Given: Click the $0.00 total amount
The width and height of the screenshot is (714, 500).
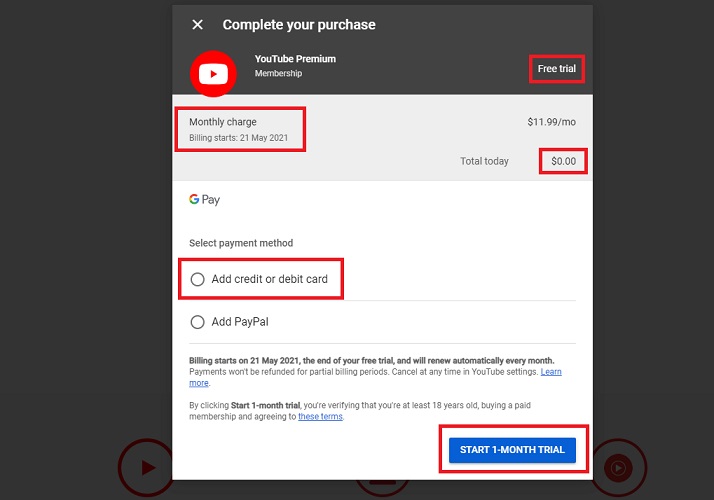Looking at the screenshot, I should (563, 161).
